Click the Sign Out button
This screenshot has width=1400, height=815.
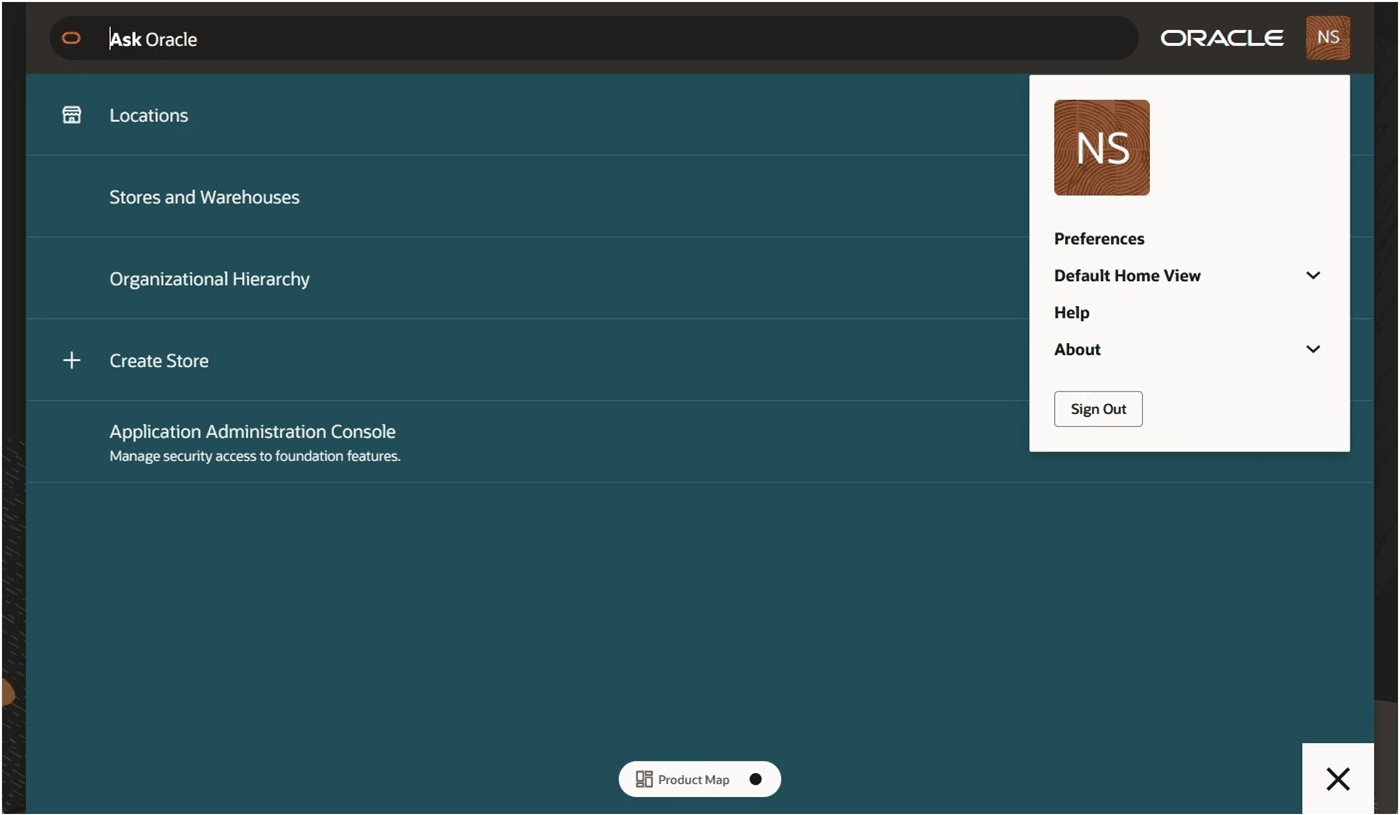[1098, 408]
